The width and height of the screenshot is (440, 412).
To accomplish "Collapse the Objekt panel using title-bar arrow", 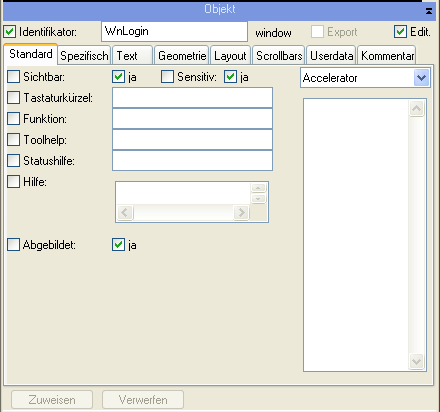I will [x=429, y=11].
